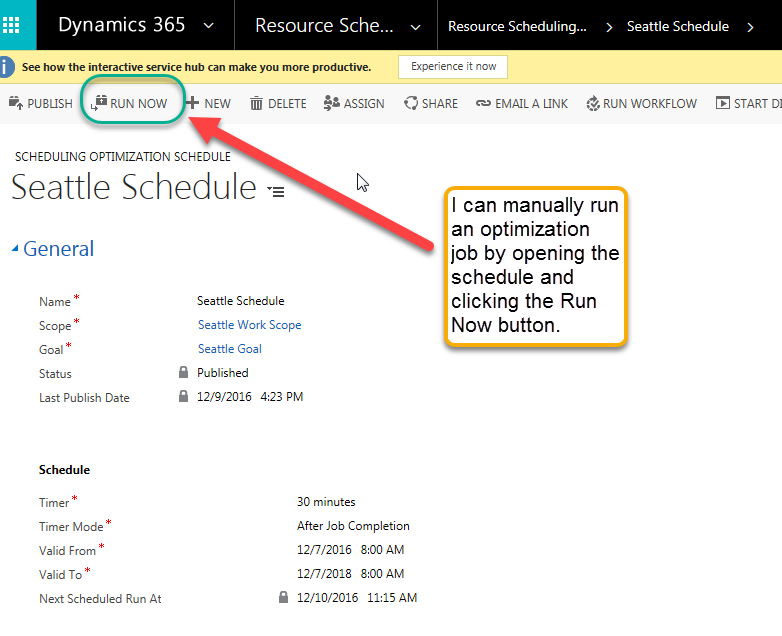
Task: Email a link to this schedule
Action: click(x=522, y=103)
